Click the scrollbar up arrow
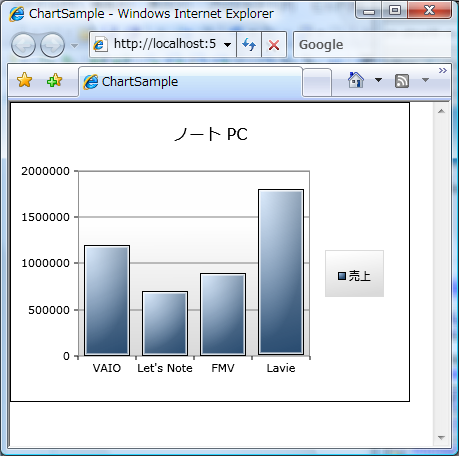This screenshot has height=456, width=459. 441,111
